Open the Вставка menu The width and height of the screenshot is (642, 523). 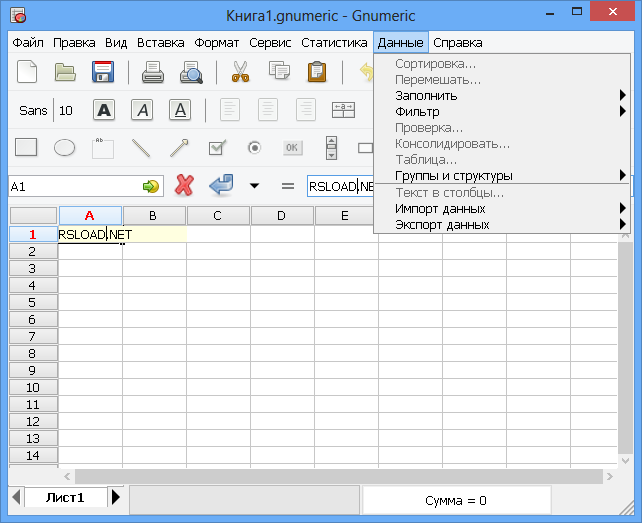tap(160, 43)
